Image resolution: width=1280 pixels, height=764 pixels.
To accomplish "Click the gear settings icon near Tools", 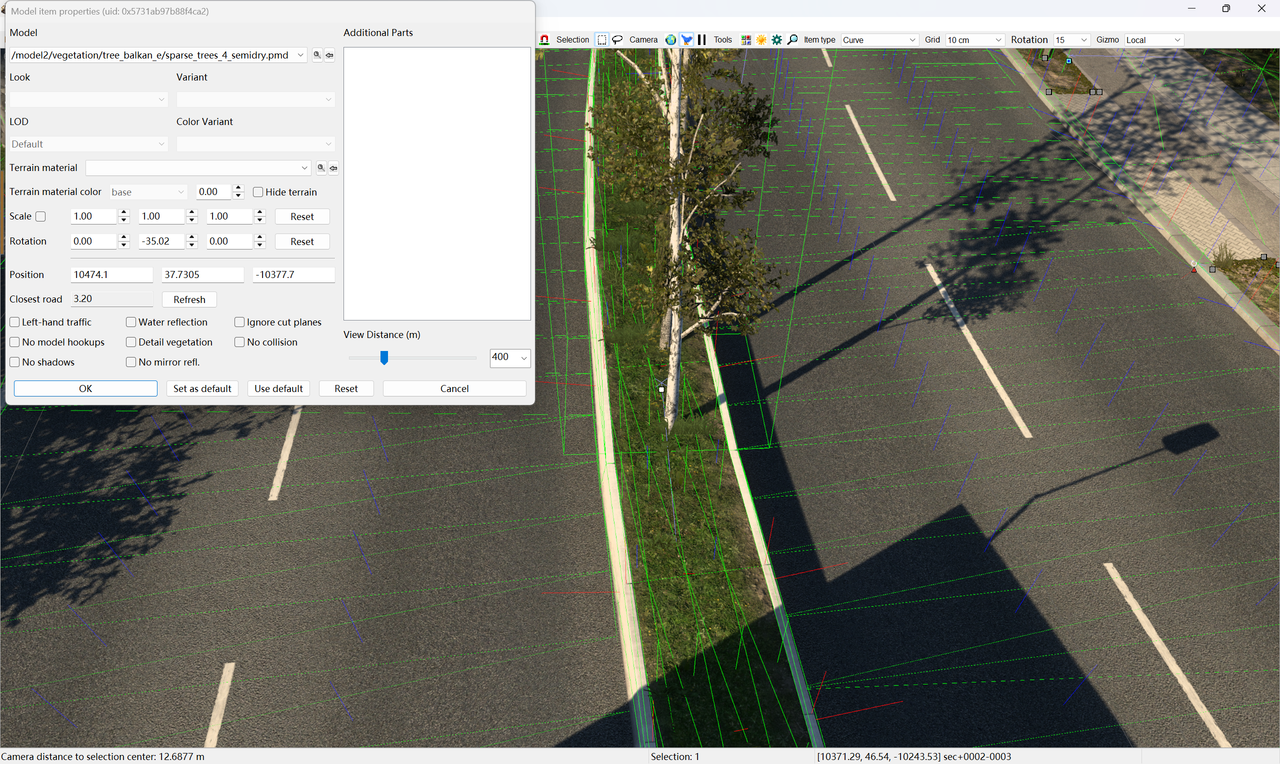I will tap(776, 39).
